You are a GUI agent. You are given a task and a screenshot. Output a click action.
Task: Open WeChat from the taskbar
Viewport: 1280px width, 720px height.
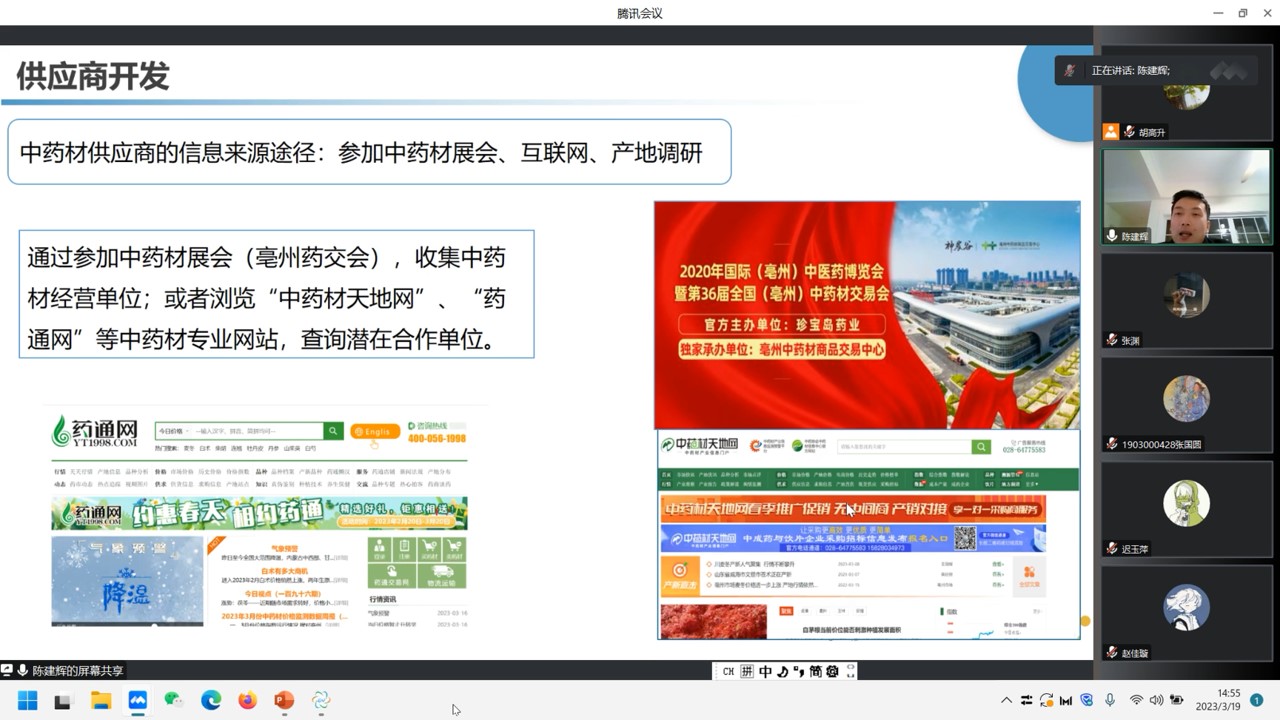coord(174,700)
